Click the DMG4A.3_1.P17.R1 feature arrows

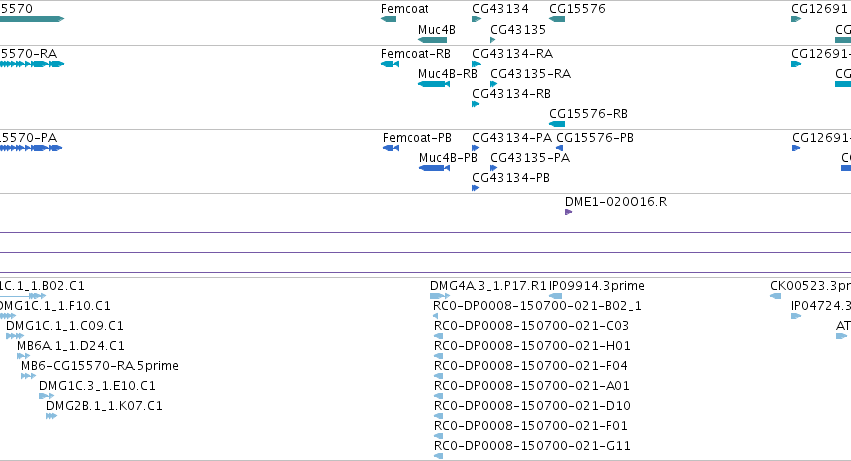[x=440, y=296]
